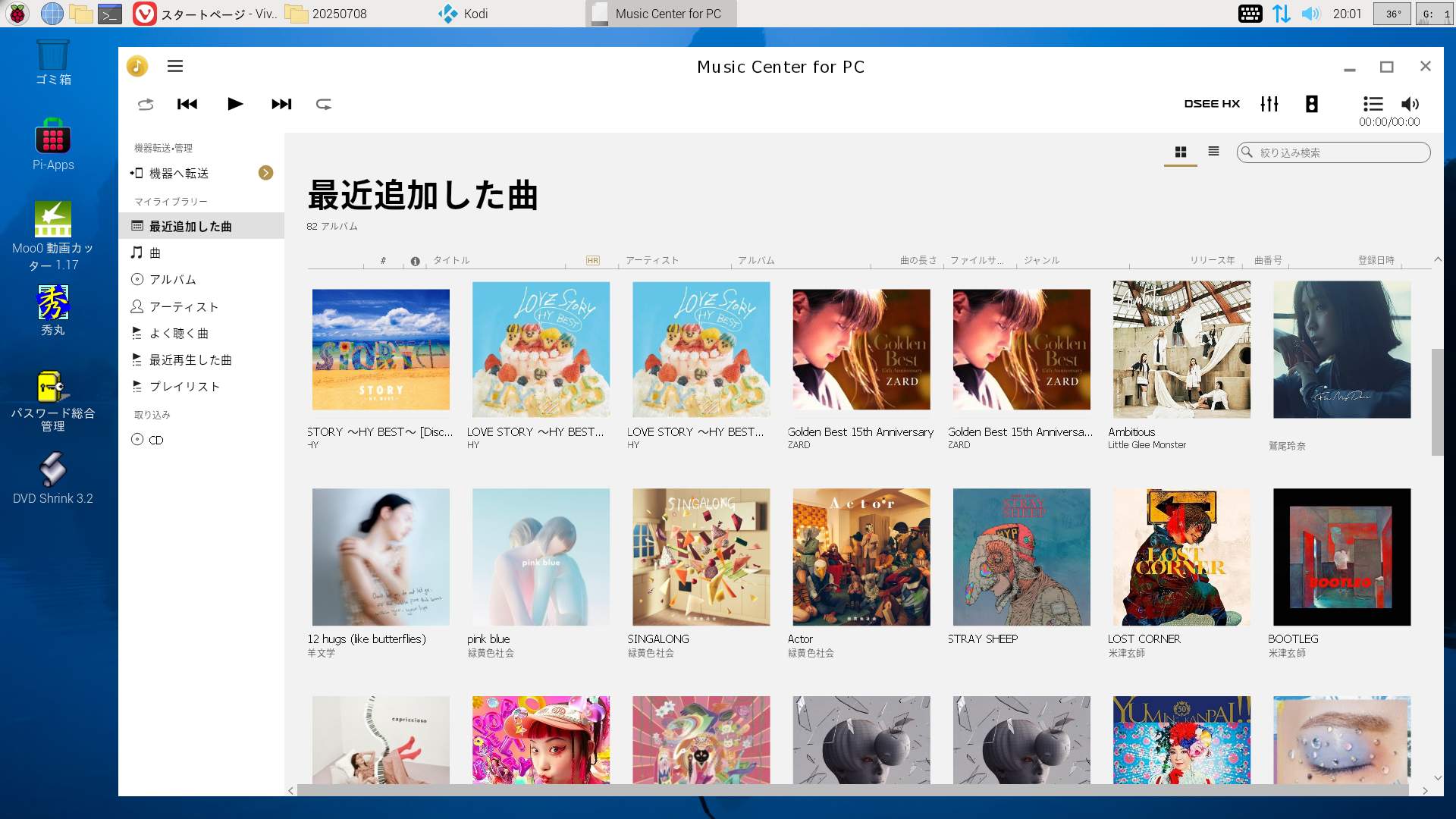Open the hamburger menu in Music Center
This screenshot has height=819, width=1456.
175,66
